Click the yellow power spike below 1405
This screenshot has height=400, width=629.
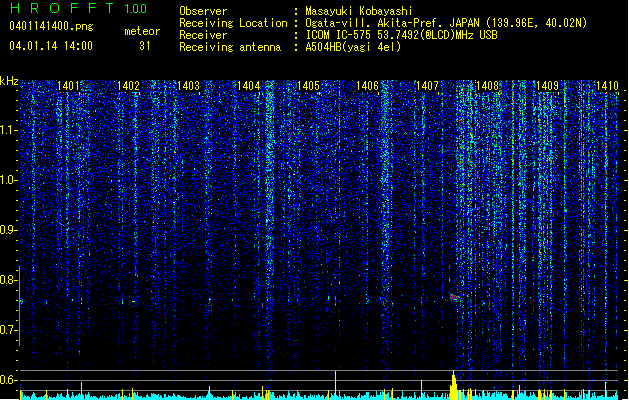pyautogui.click(x=335, y=385)
